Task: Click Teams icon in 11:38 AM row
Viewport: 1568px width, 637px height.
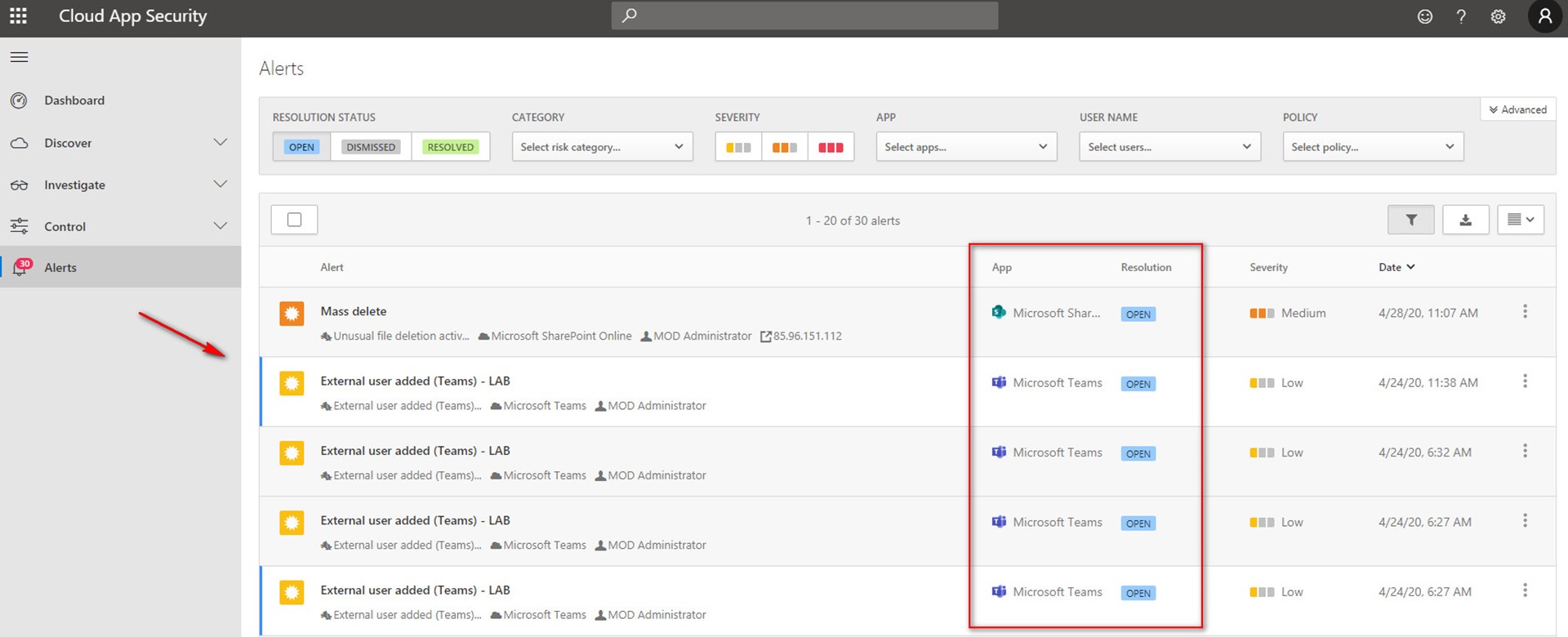Action: (x=998, y=382)
